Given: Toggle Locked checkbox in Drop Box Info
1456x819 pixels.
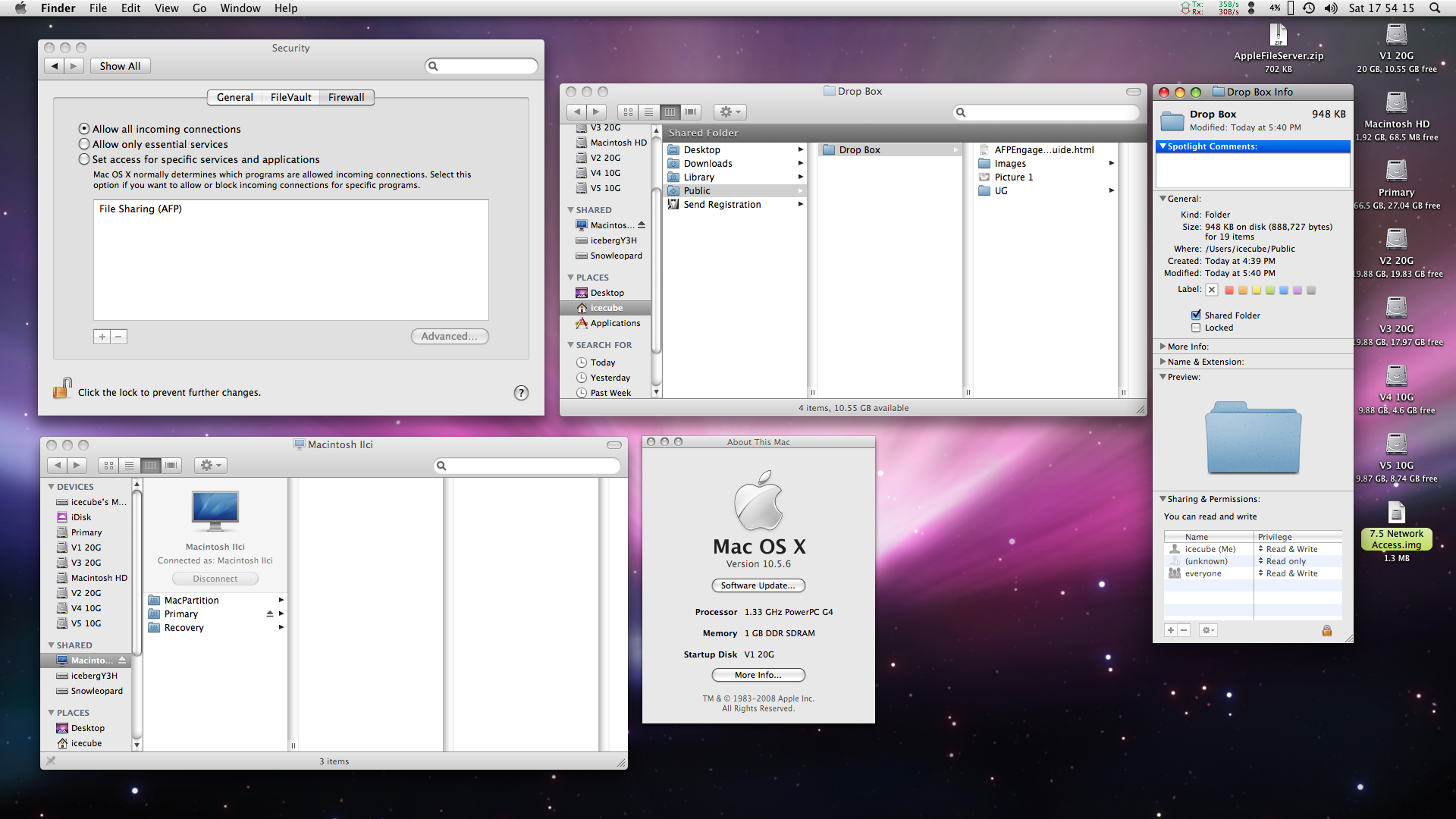Looking at the screenshot, I should [1196, 328].
